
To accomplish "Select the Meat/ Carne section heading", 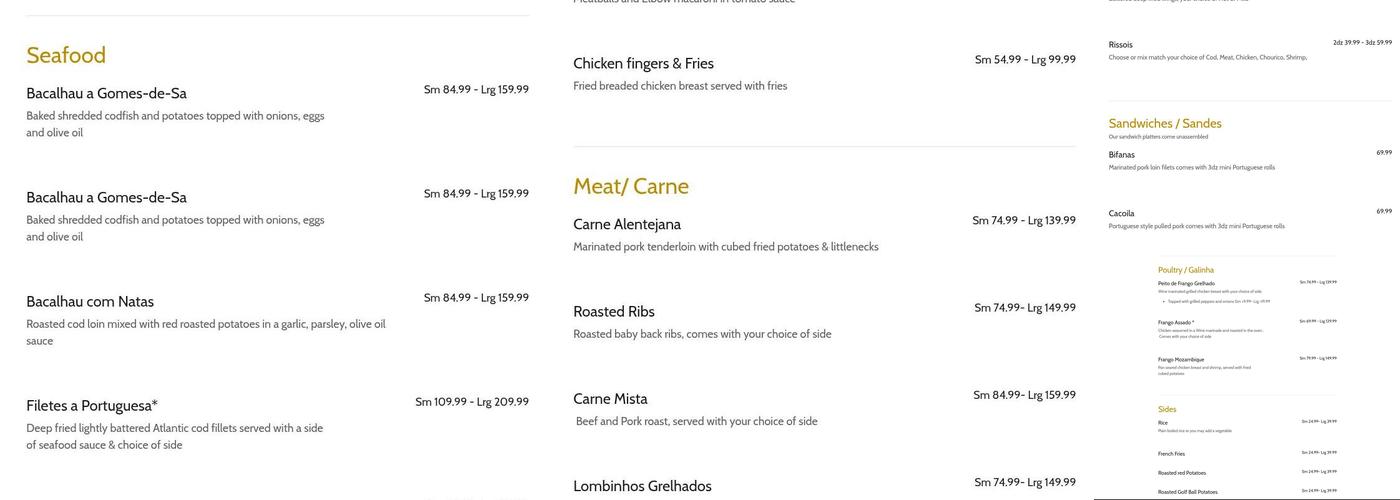I will (631, 187).
